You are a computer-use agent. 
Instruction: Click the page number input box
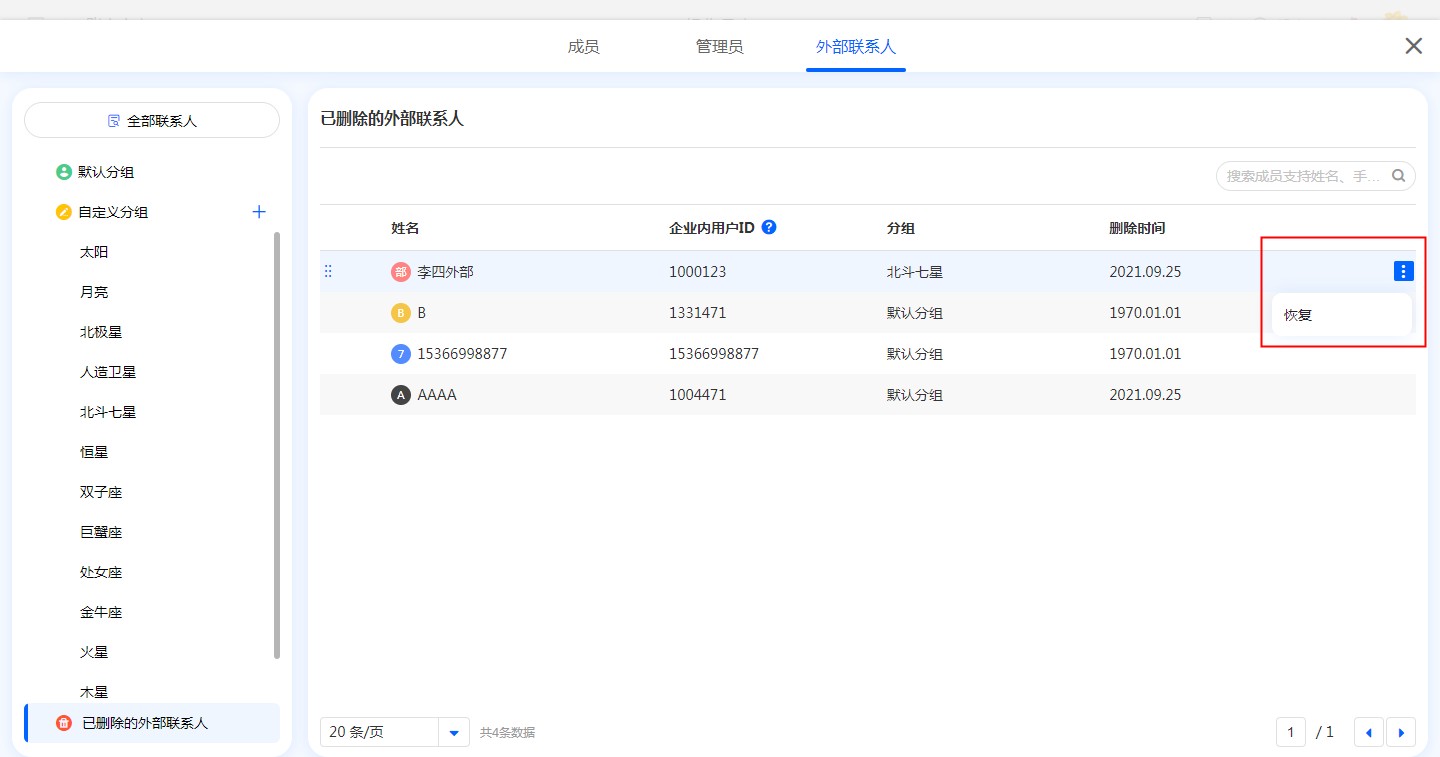click(x=1290, y=732)
